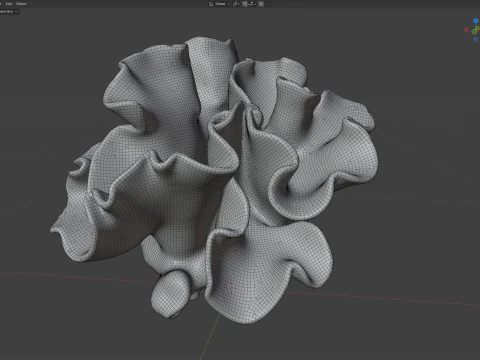Open the Global transform orientation dropdown

click(x=219, y=4)
